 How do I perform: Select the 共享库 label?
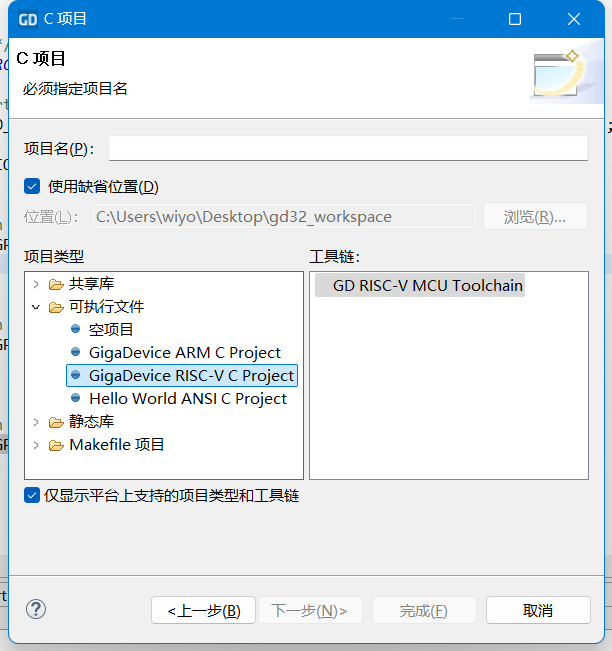click(x=91, y=284)
